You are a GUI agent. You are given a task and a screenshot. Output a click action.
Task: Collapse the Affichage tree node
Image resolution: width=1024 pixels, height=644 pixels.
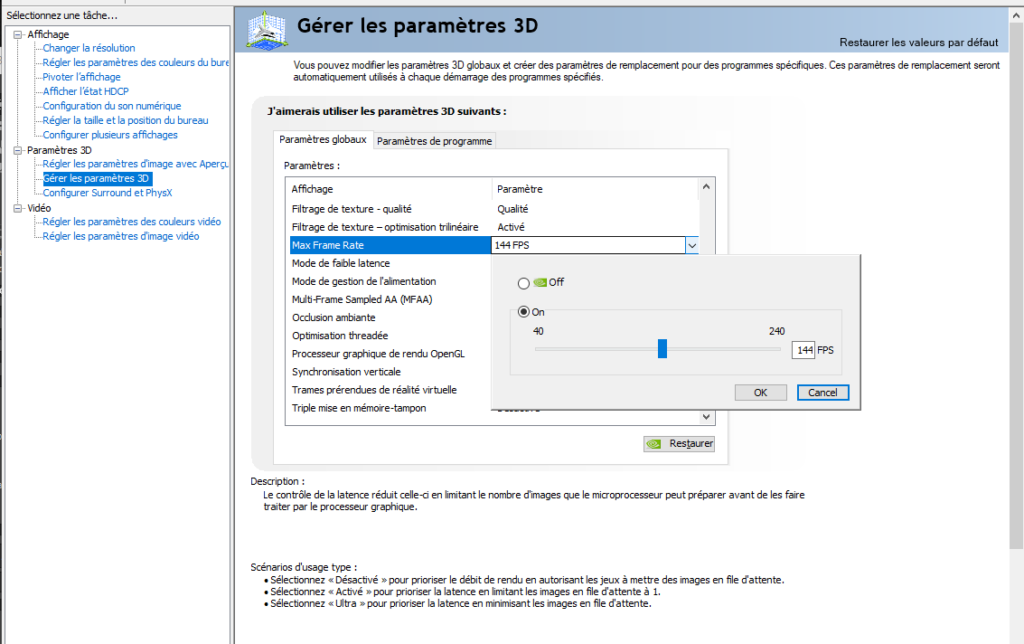point(17,34)
